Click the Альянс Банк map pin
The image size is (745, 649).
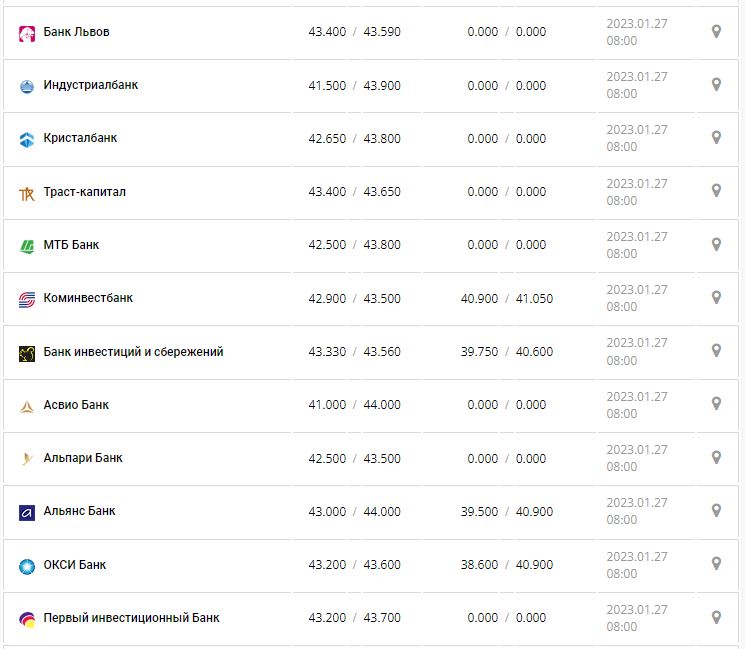(716, 511)
